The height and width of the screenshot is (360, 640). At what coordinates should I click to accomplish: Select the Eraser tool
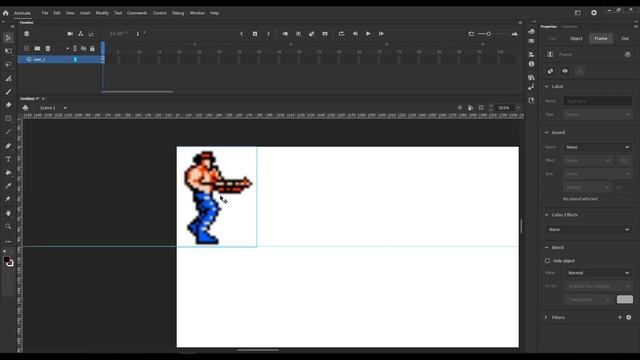8,105
